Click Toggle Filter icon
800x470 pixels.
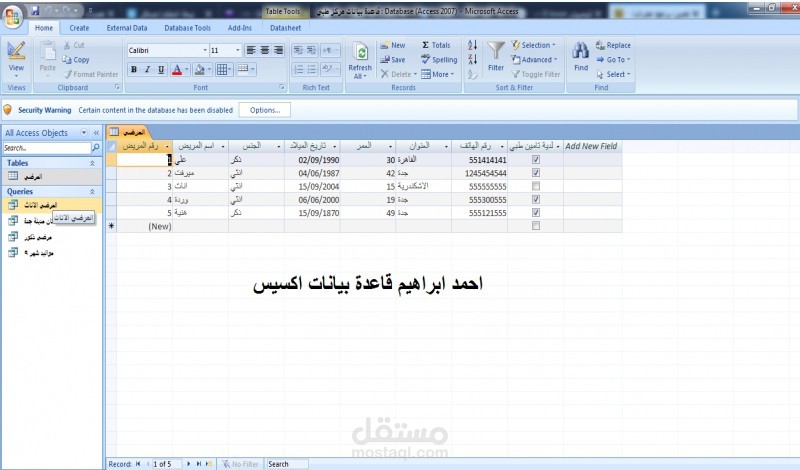coord(516,75)
